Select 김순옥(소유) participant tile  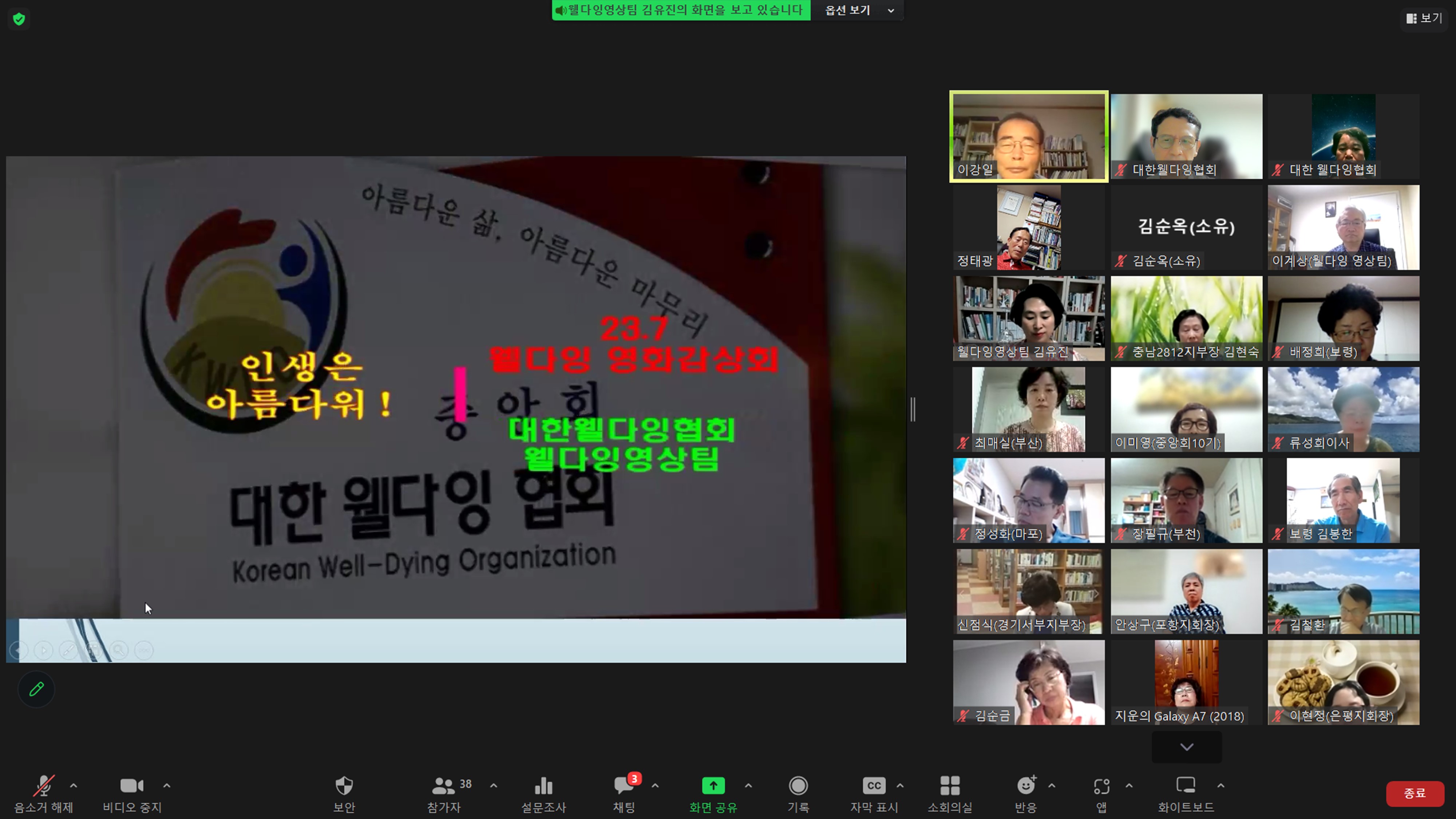pyautogui.click(x=1186, y=227)
